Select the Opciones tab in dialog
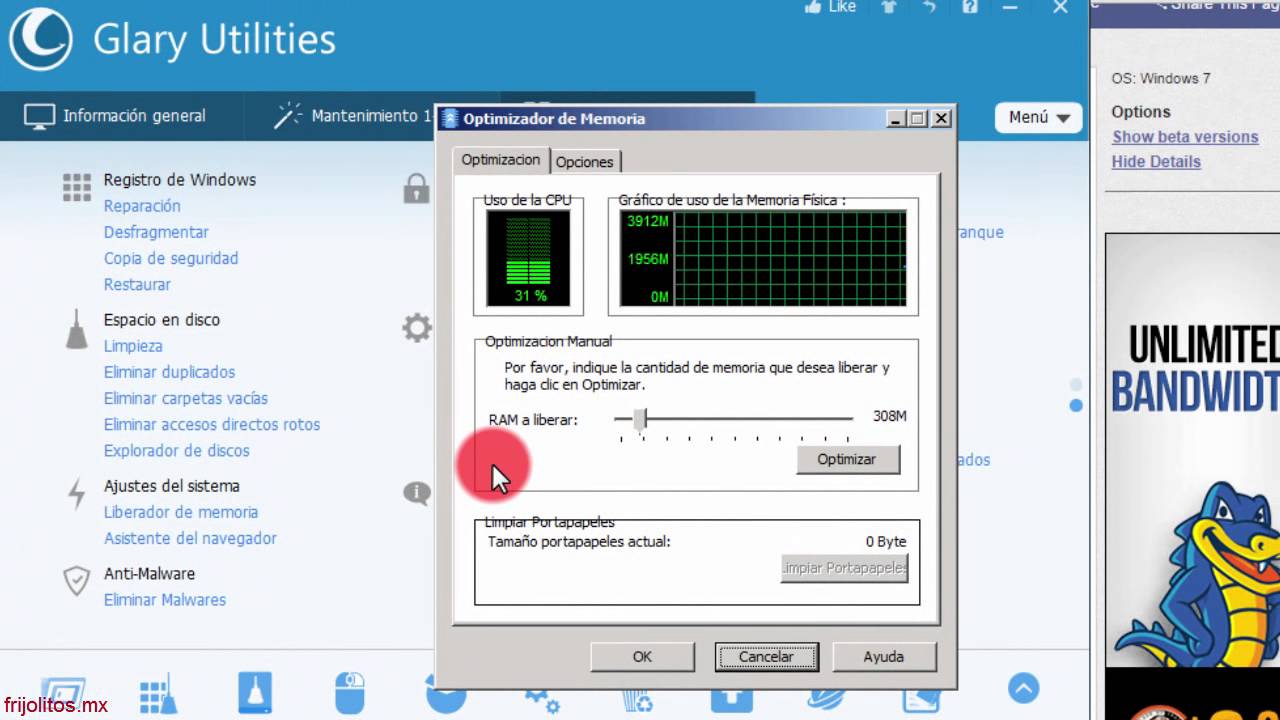This screenshot has height=720, width=1280. [x=585, y=161]
